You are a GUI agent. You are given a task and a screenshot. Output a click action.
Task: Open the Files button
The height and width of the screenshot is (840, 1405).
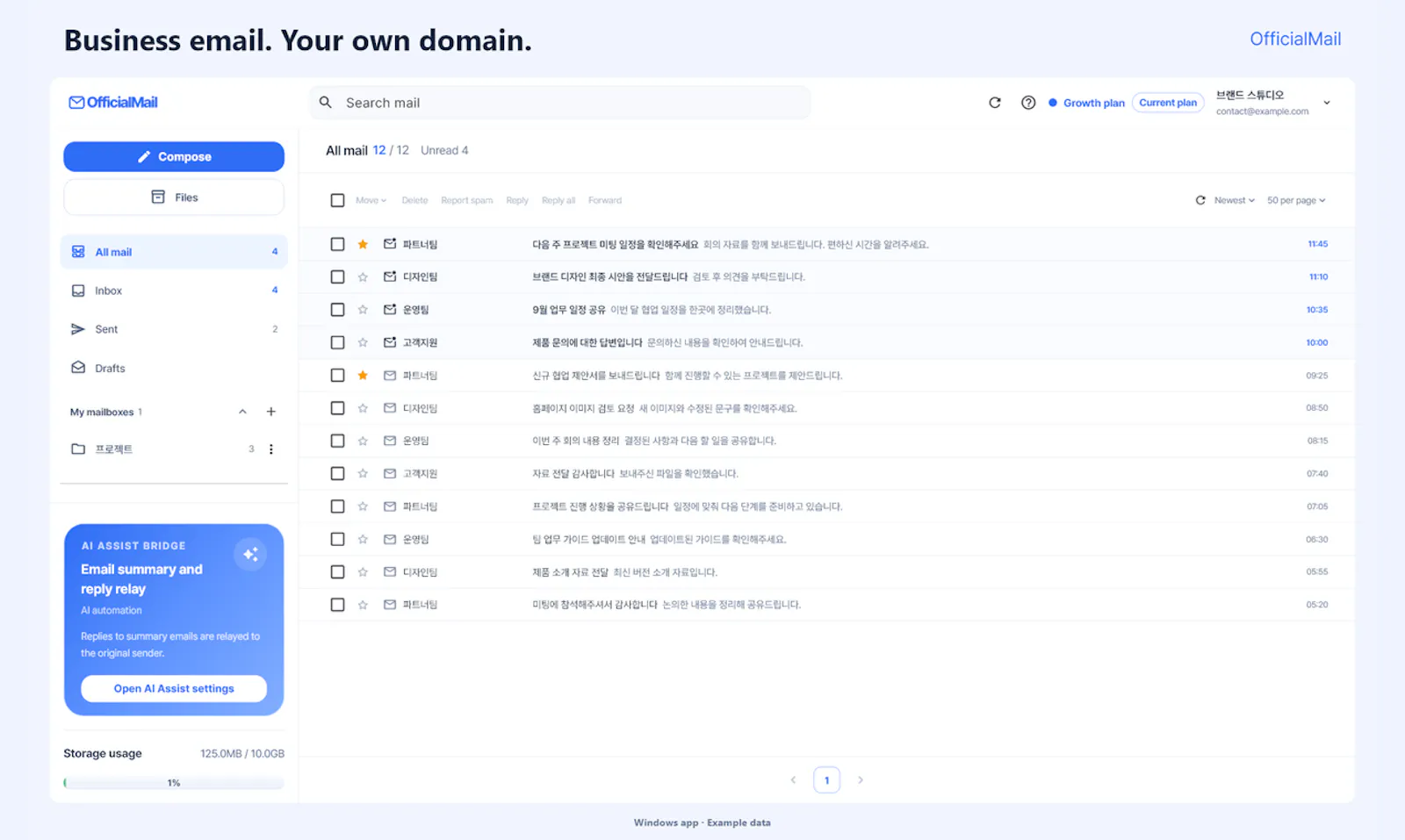click(x=174, y=197)
